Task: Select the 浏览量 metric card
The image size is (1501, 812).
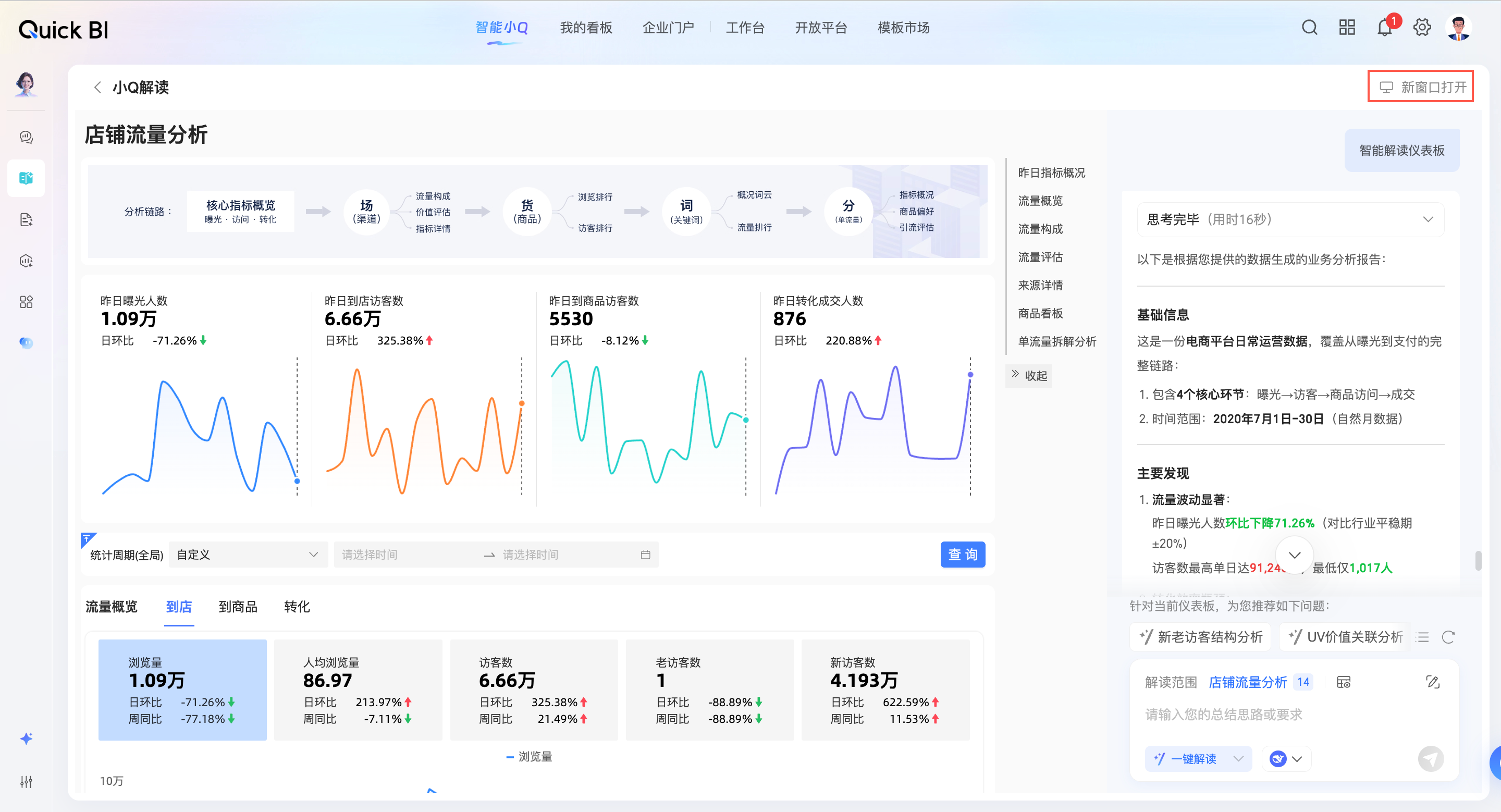Action: pyautogui.click(x=182, y=690)
